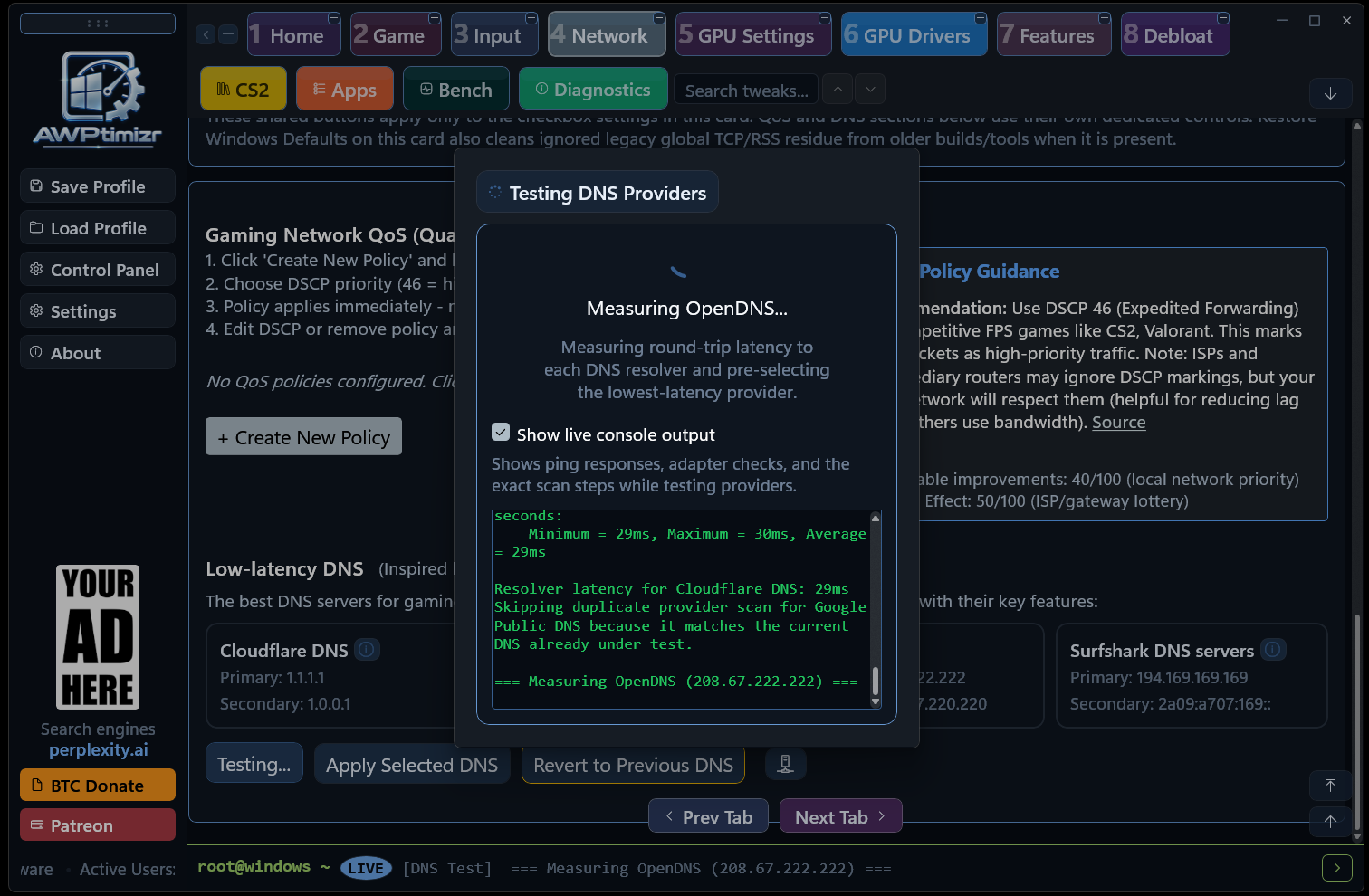Open About from sidebar
The image size is (1369, 896).
tap(98, 352)
